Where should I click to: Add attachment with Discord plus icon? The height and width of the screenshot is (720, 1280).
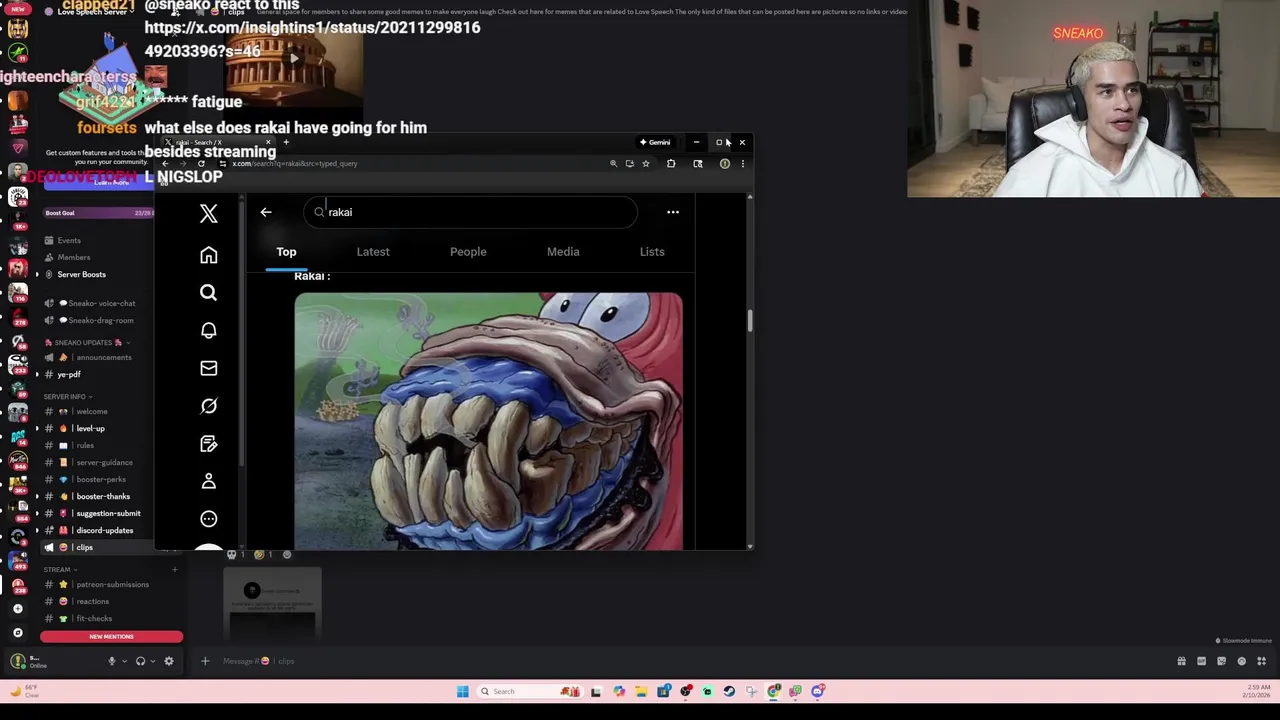pos(205,661)
